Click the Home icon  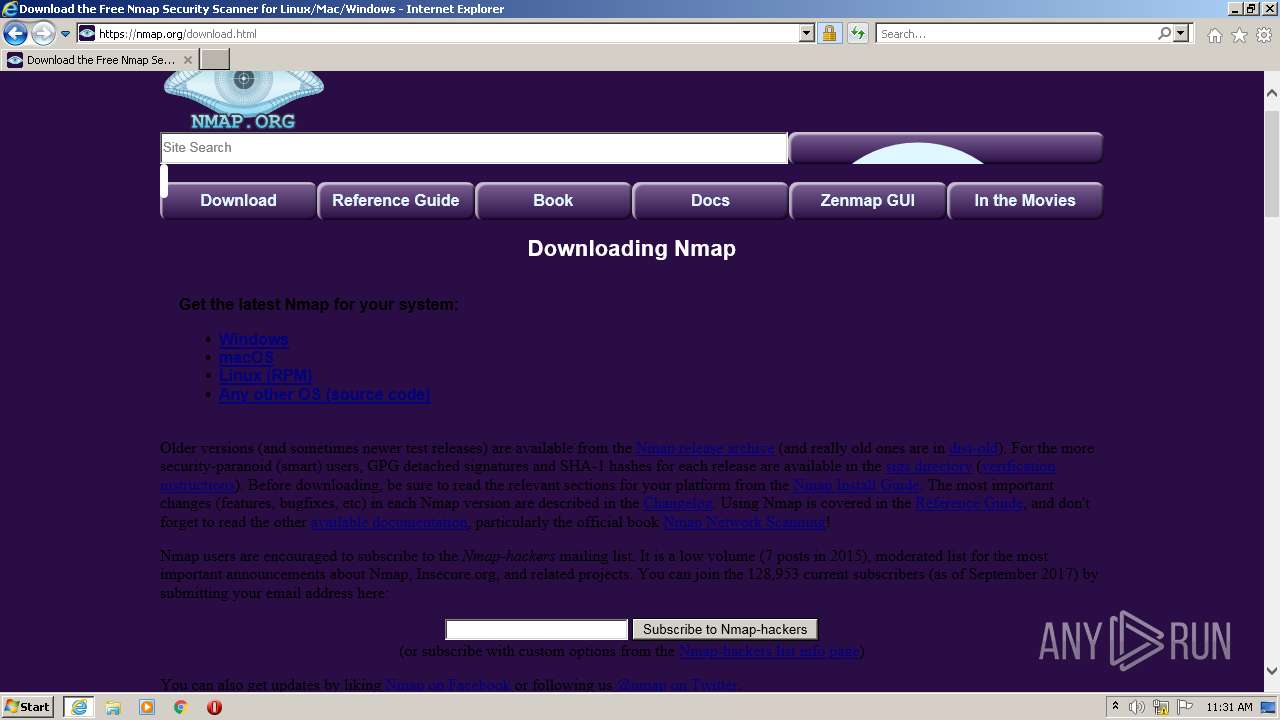[1214, 35]
